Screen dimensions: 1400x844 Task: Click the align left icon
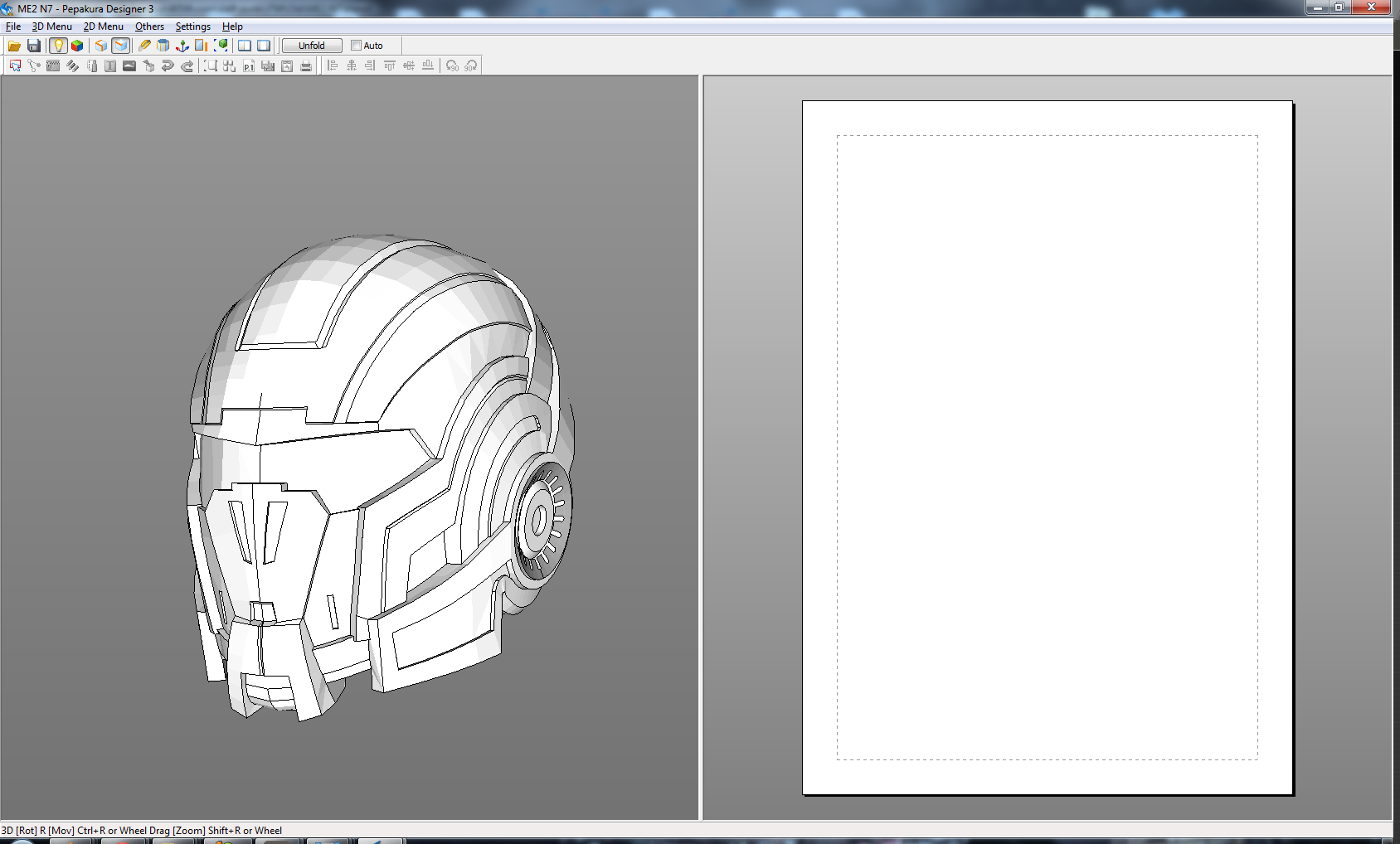click(x=333, y=65)
